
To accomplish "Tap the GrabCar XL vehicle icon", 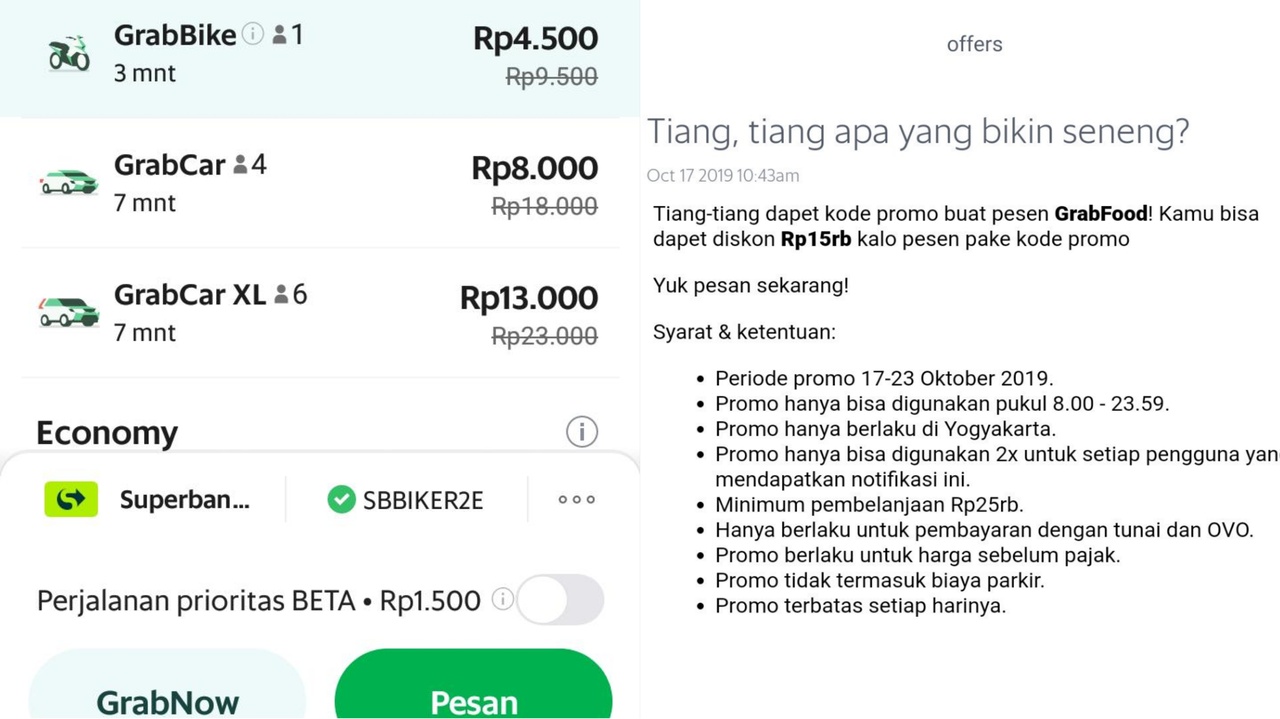I will tap(69, 312).
